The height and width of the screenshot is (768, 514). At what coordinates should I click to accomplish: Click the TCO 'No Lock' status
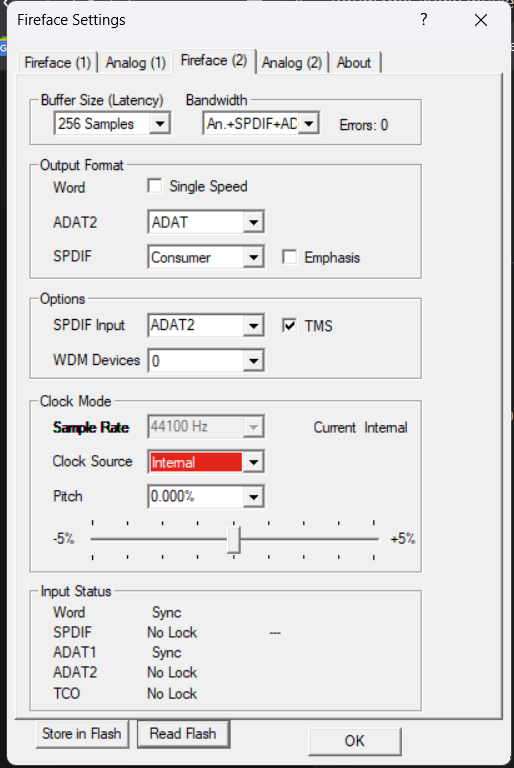click(x=172, y=694)
